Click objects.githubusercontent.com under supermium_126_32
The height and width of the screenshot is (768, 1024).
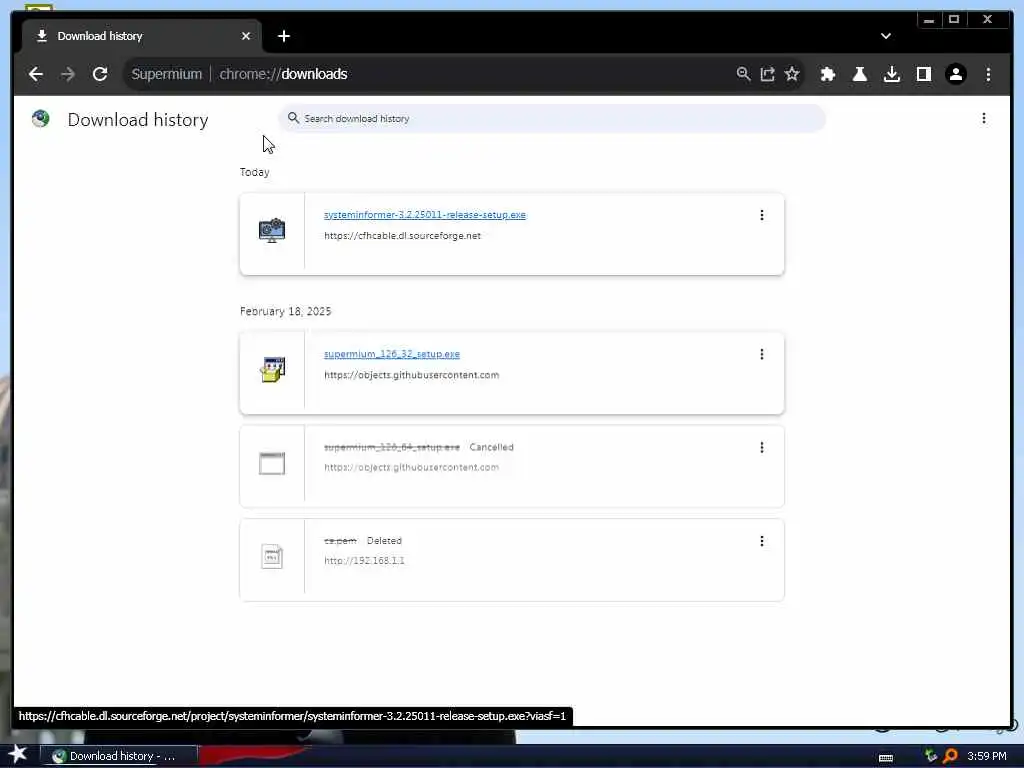tap(411, 375)
